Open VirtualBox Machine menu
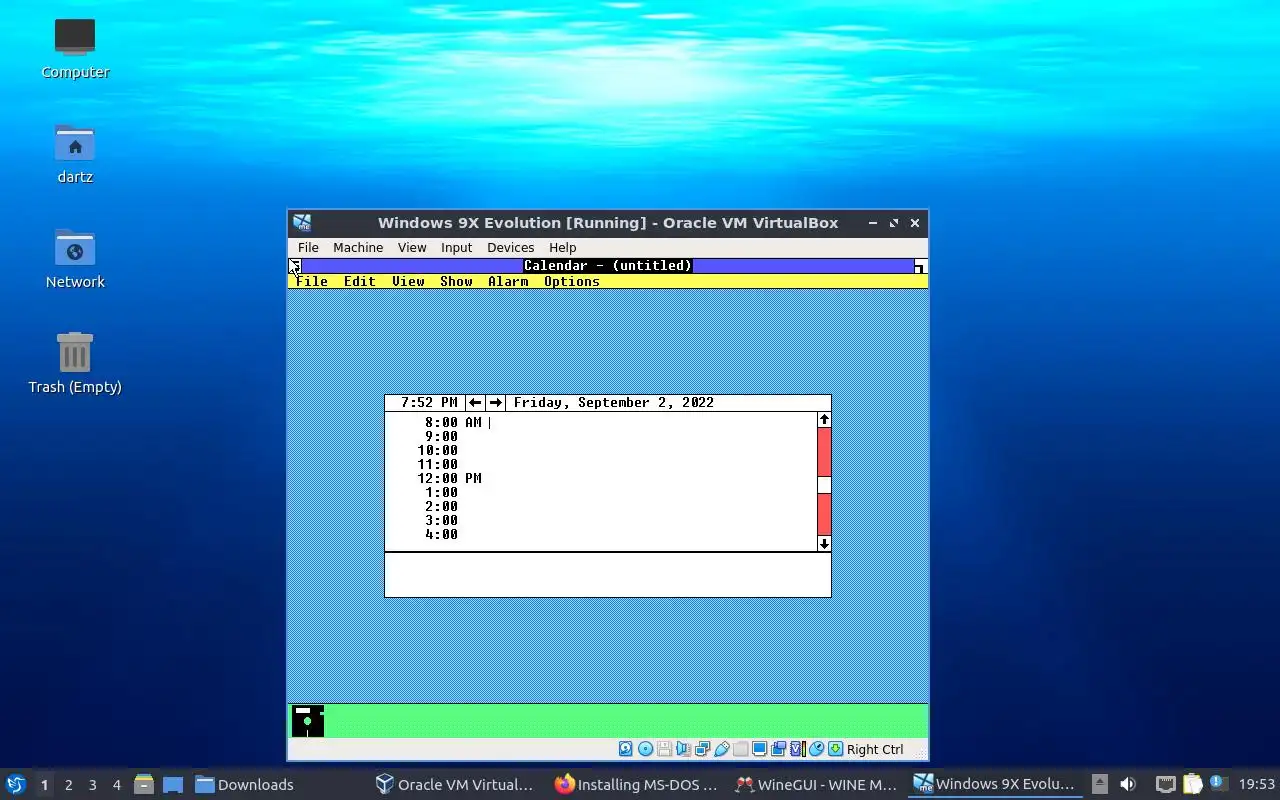 pos(358,247)
